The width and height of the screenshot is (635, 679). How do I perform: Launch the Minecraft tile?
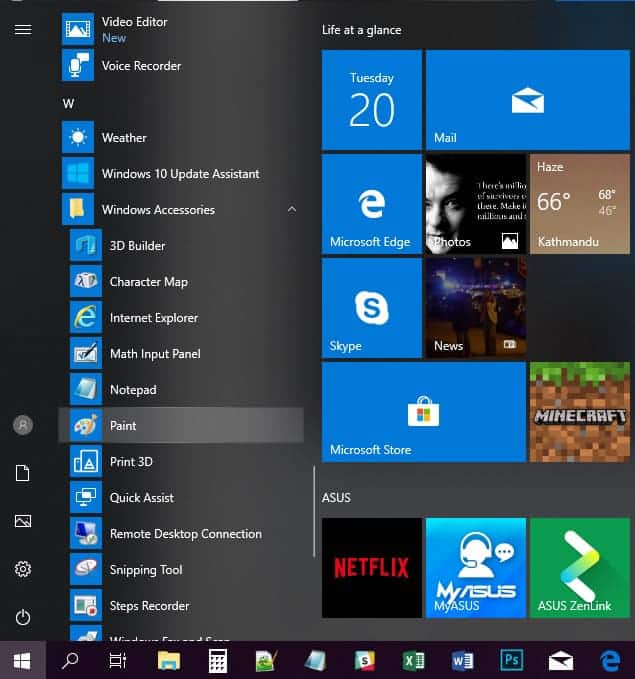tap(580, 412)
